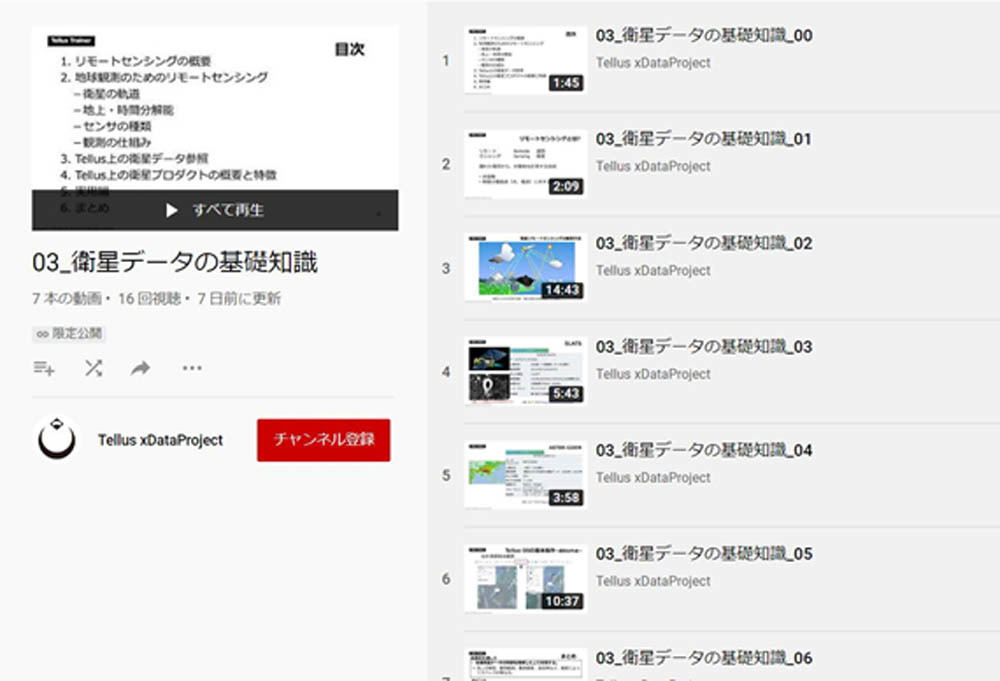
Task: Click channel name under video _02
Action: point(653,270)
